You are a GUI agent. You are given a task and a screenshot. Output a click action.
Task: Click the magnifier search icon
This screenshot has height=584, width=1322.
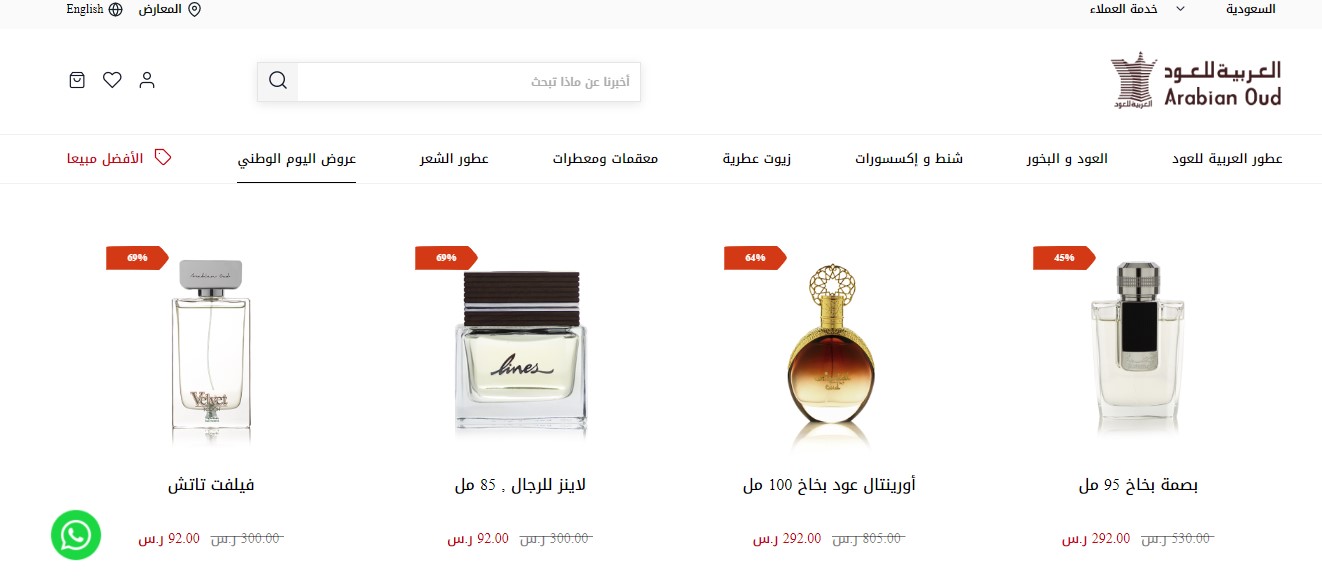click(278, 81)
